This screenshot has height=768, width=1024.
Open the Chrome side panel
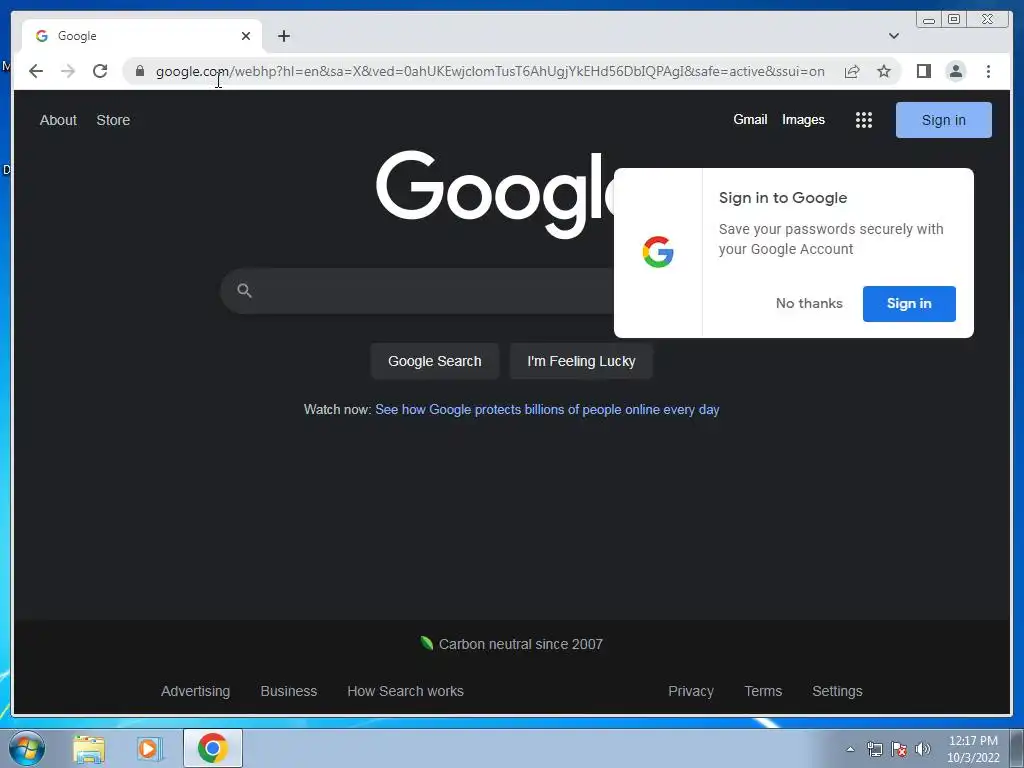[x=923, y=71]
